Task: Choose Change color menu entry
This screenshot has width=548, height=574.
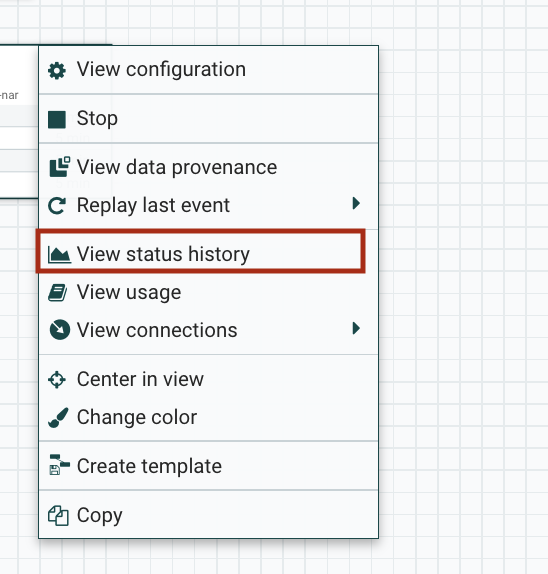Action: [208, 417]
